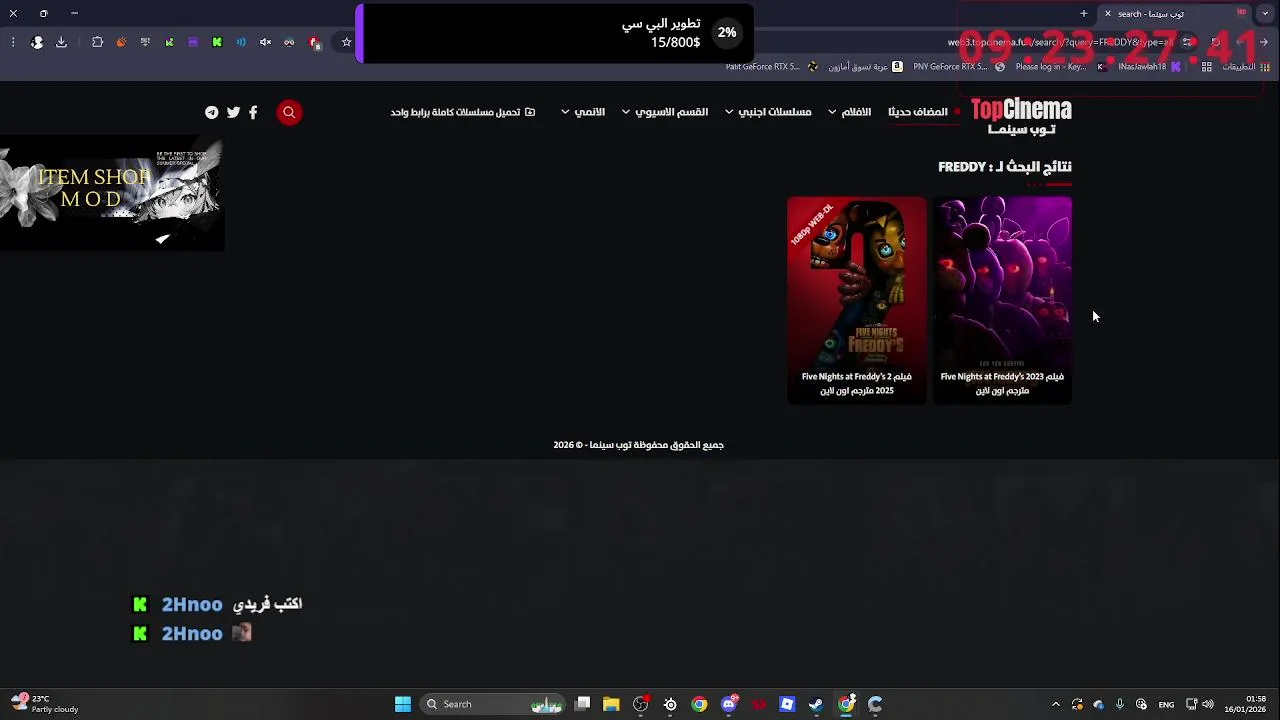The image size is (1280, 720).
Task: Click the purple square extension icon
Action: coord(193,42)
